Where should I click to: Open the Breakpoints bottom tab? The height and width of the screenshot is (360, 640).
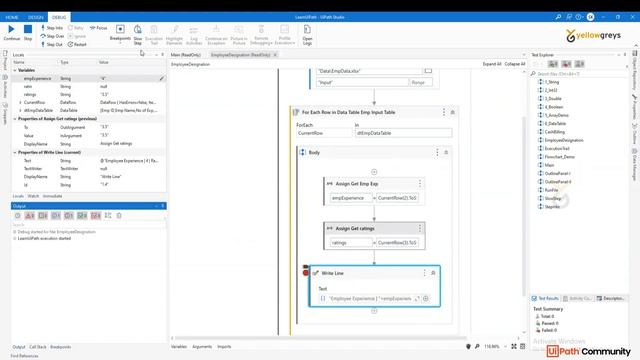[x=60, y=347]
